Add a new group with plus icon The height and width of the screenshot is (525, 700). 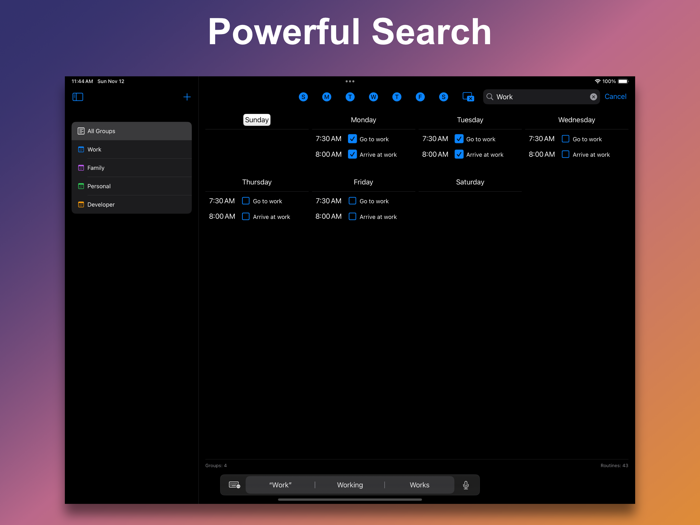point(187,97)
